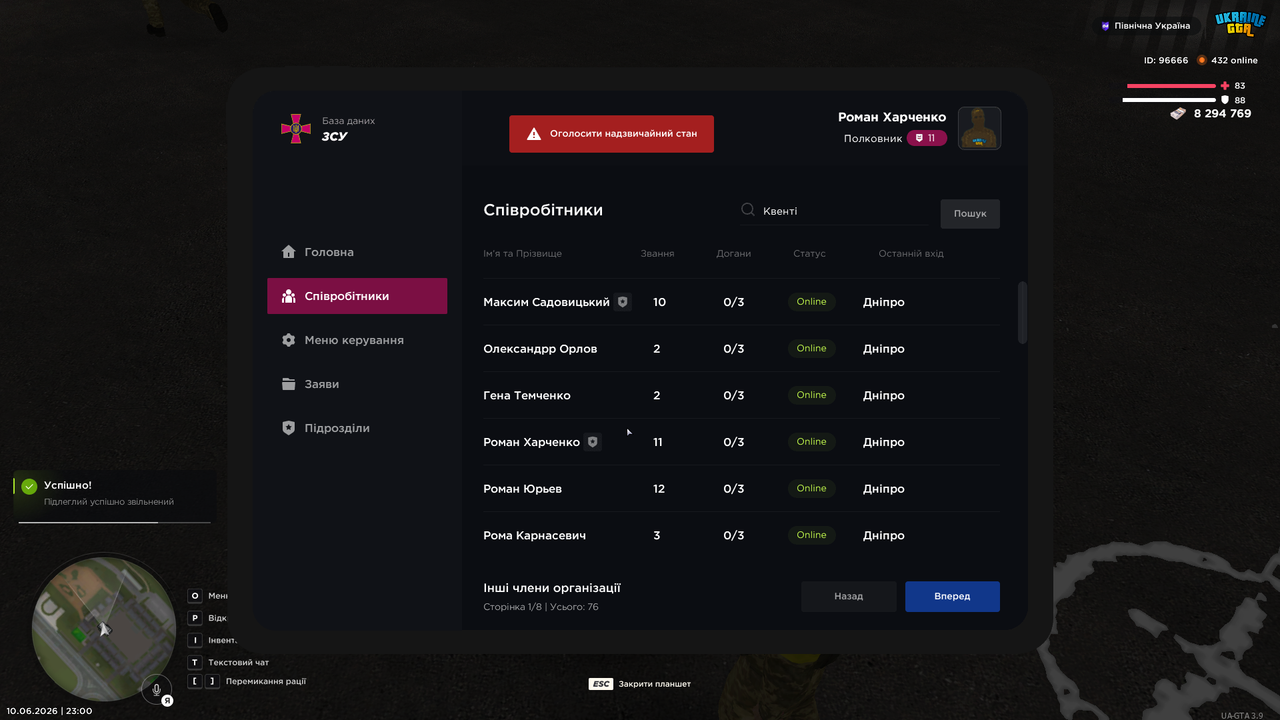Screen dimensions: 1280x720
Task: Click Сторінка 1/8 page counter text
Action: coord(513,607)
